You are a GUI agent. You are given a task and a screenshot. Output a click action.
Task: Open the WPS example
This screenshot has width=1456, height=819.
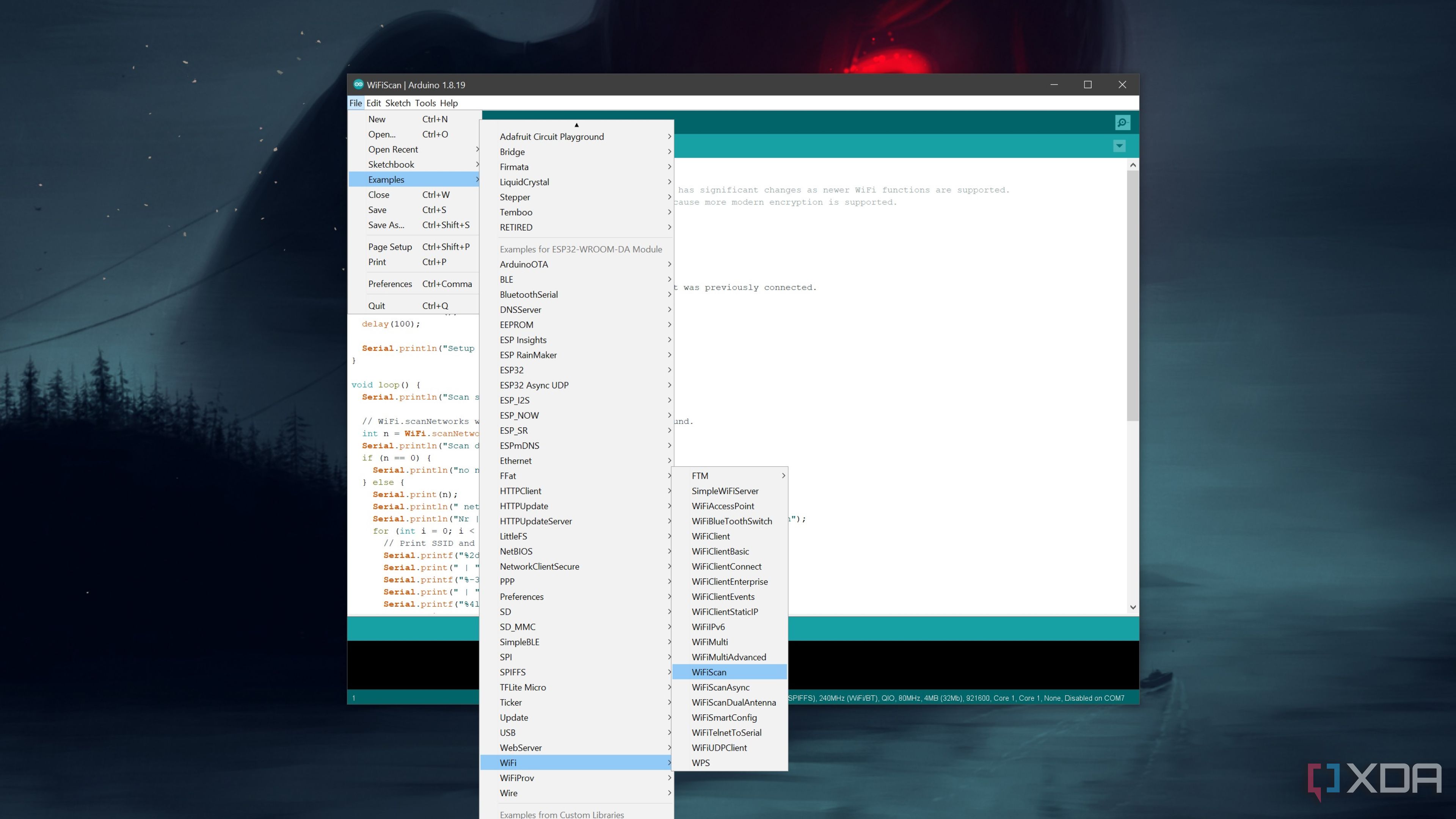(x=730, y=763)
